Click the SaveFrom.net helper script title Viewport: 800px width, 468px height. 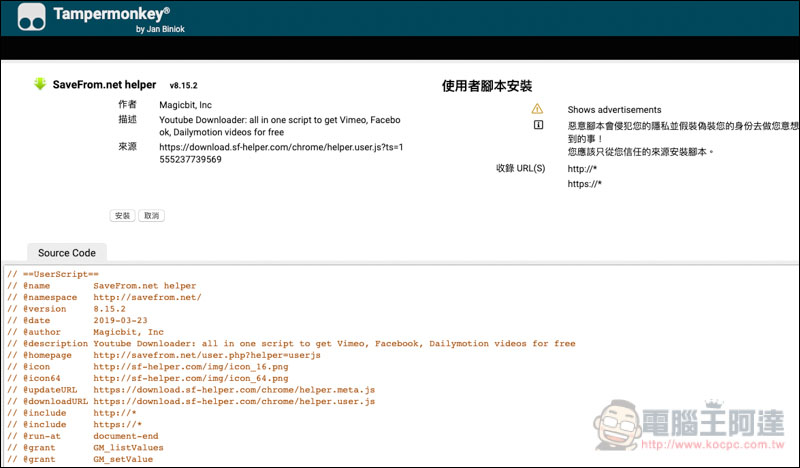[x=103, y=85]
